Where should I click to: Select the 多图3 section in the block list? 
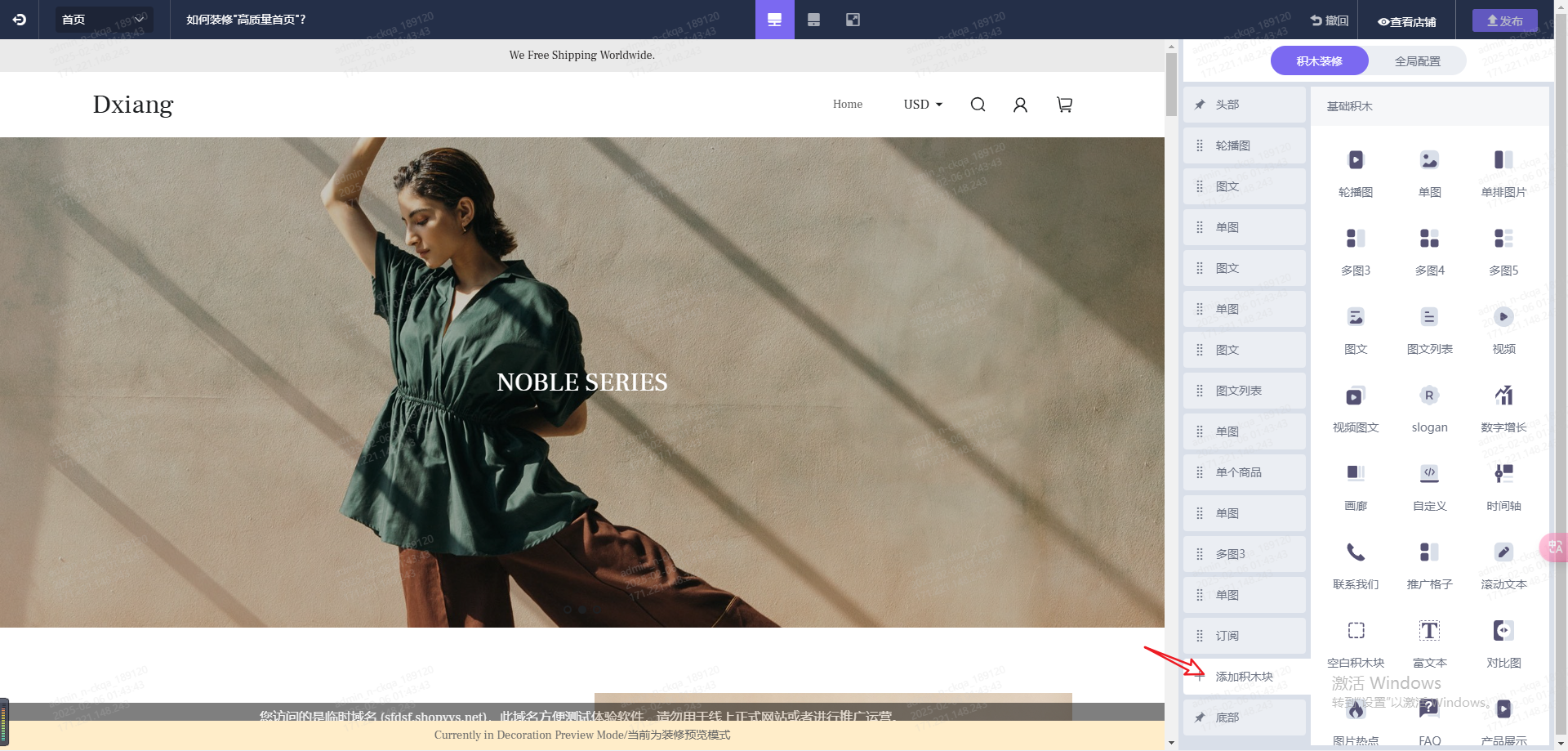(1244, 554)
